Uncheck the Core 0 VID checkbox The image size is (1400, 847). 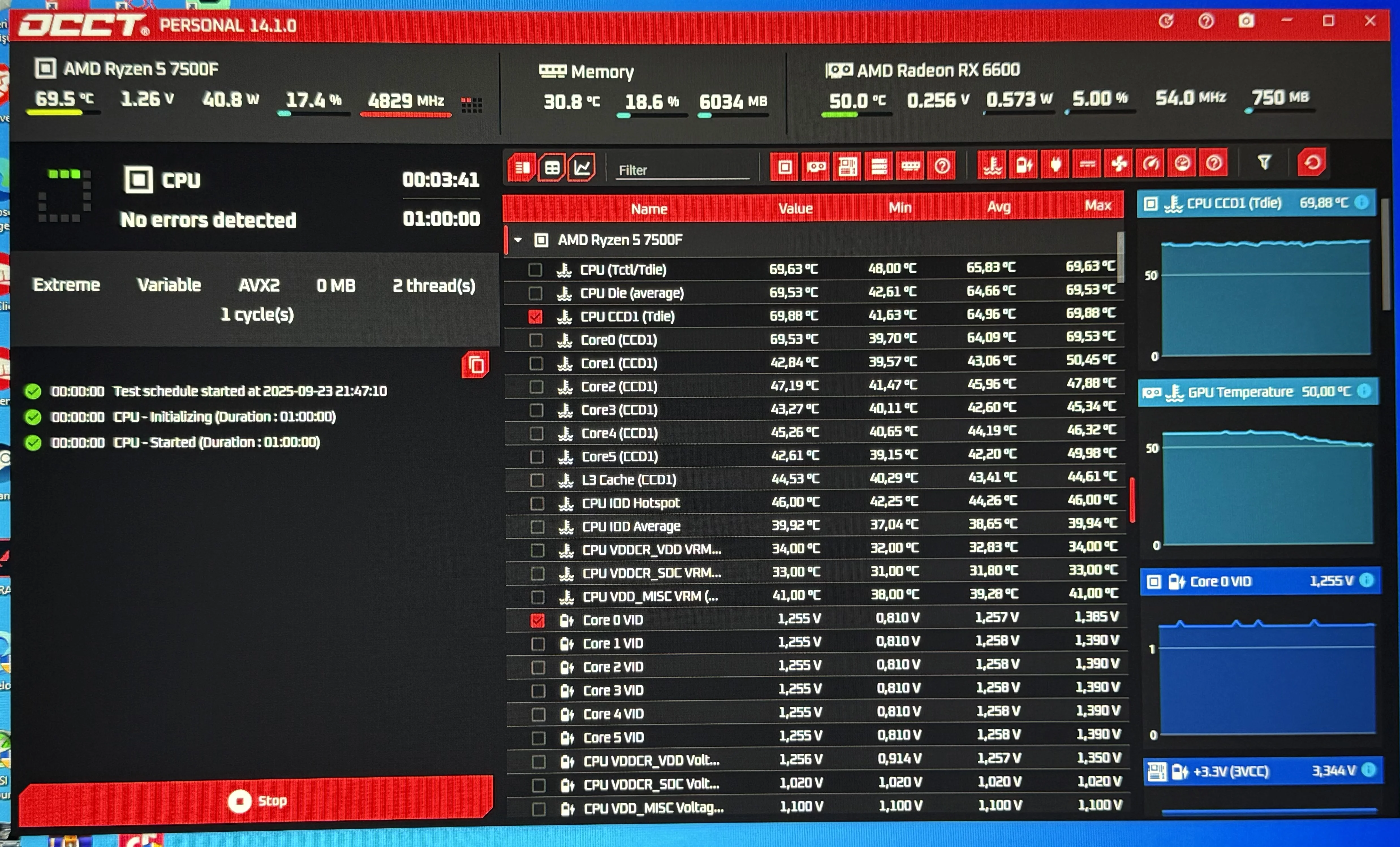click(537, 620)
